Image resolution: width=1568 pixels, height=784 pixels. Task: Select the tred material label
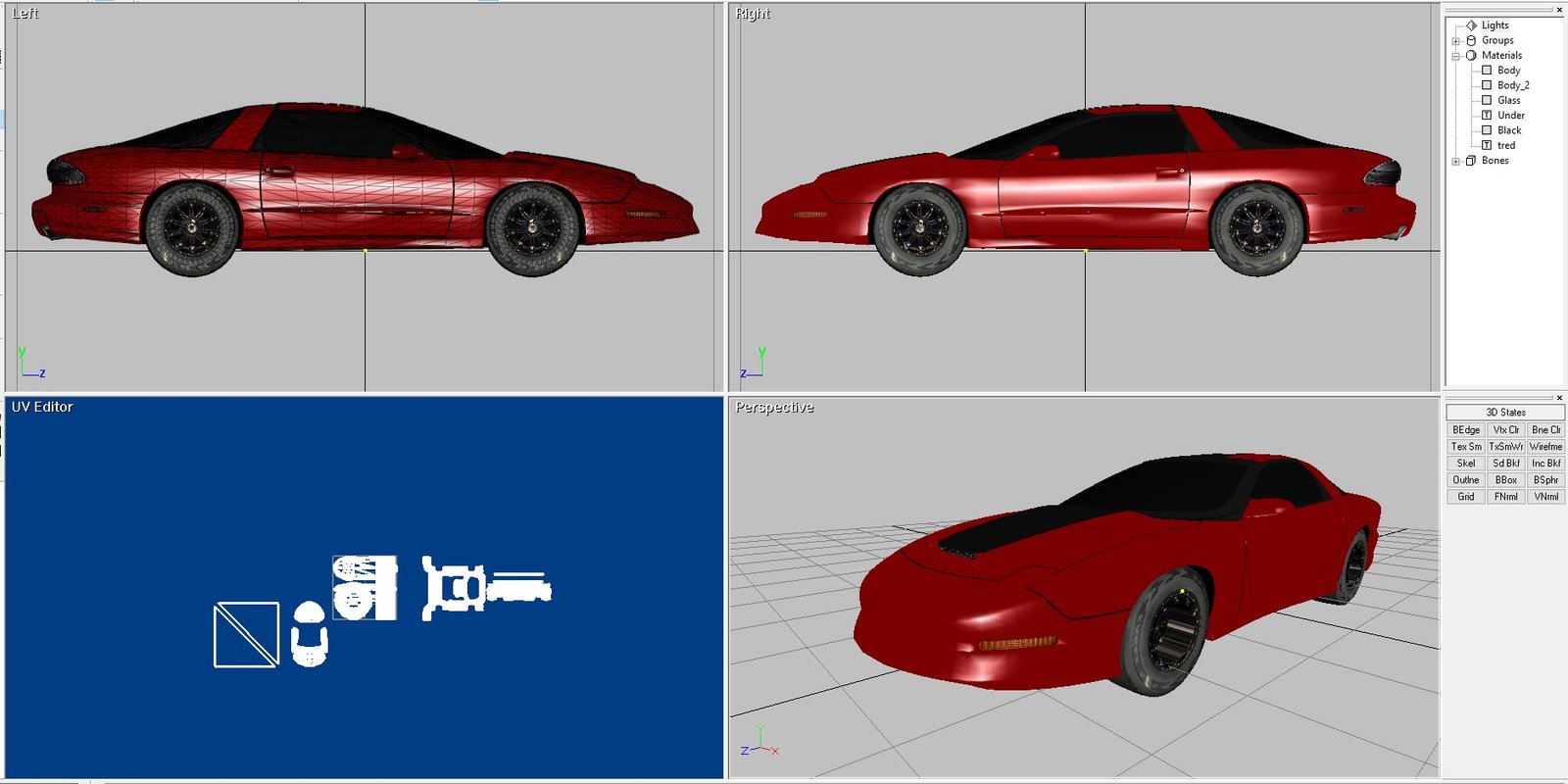point(1506,145)
